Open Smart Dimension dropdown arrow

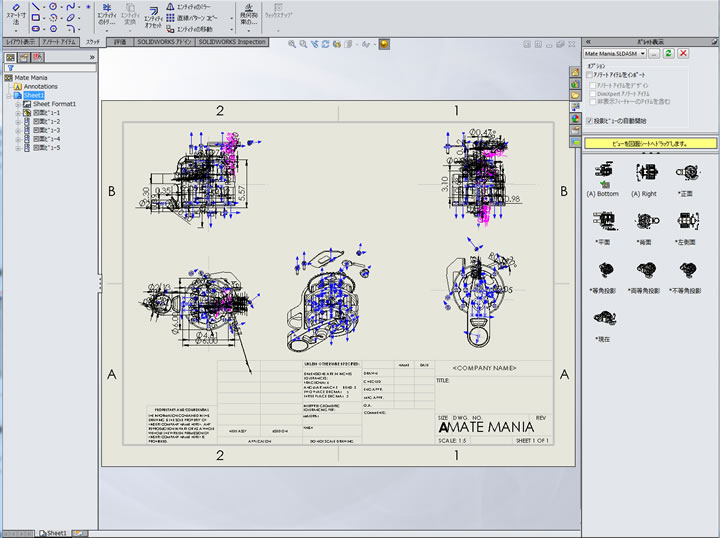[x=16, y=31]
